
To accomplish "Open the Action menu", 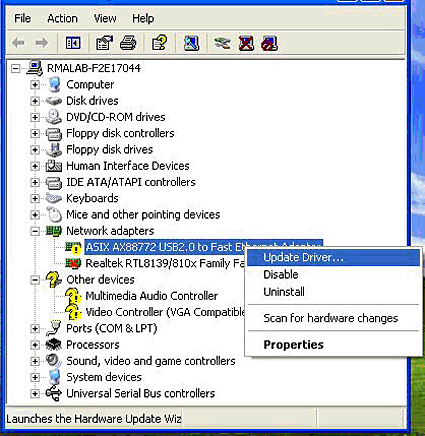I will point(62,18).
